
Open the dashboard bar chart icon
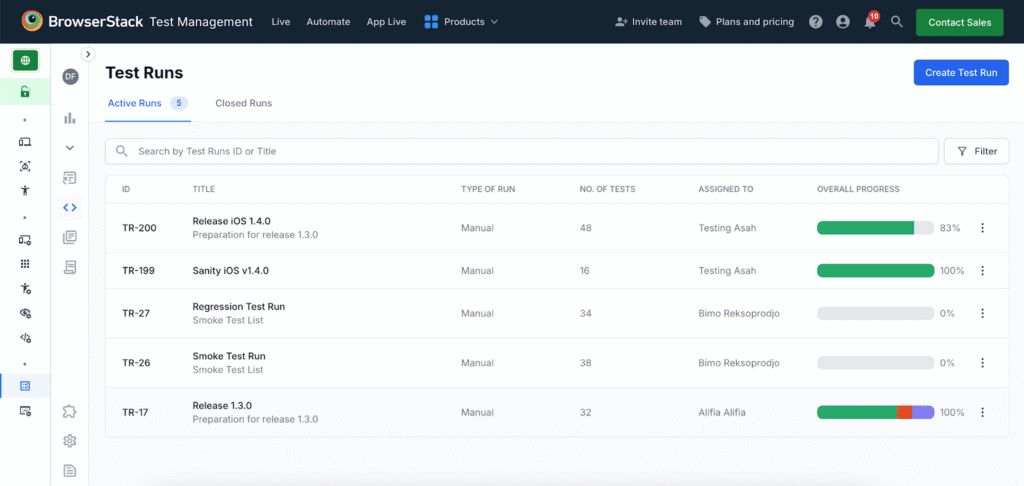tap(70, 118)
